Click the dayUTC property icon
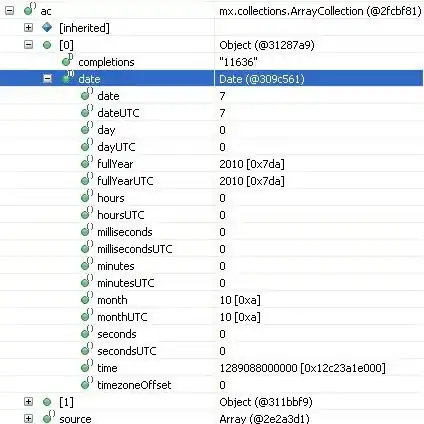This screenshot has width=424, height=424. coord(87,145)
